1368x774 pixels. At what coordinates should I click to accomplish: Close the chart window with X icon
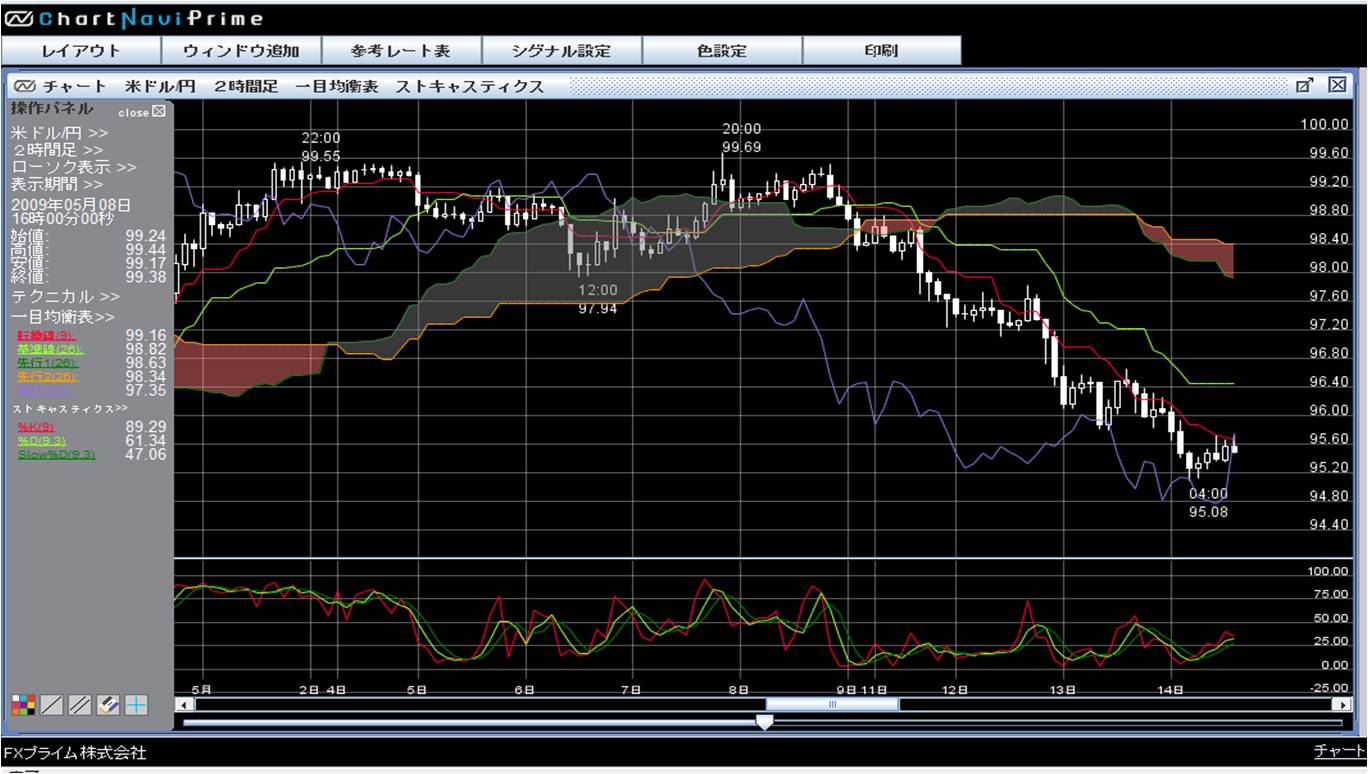click(1337, 85)
